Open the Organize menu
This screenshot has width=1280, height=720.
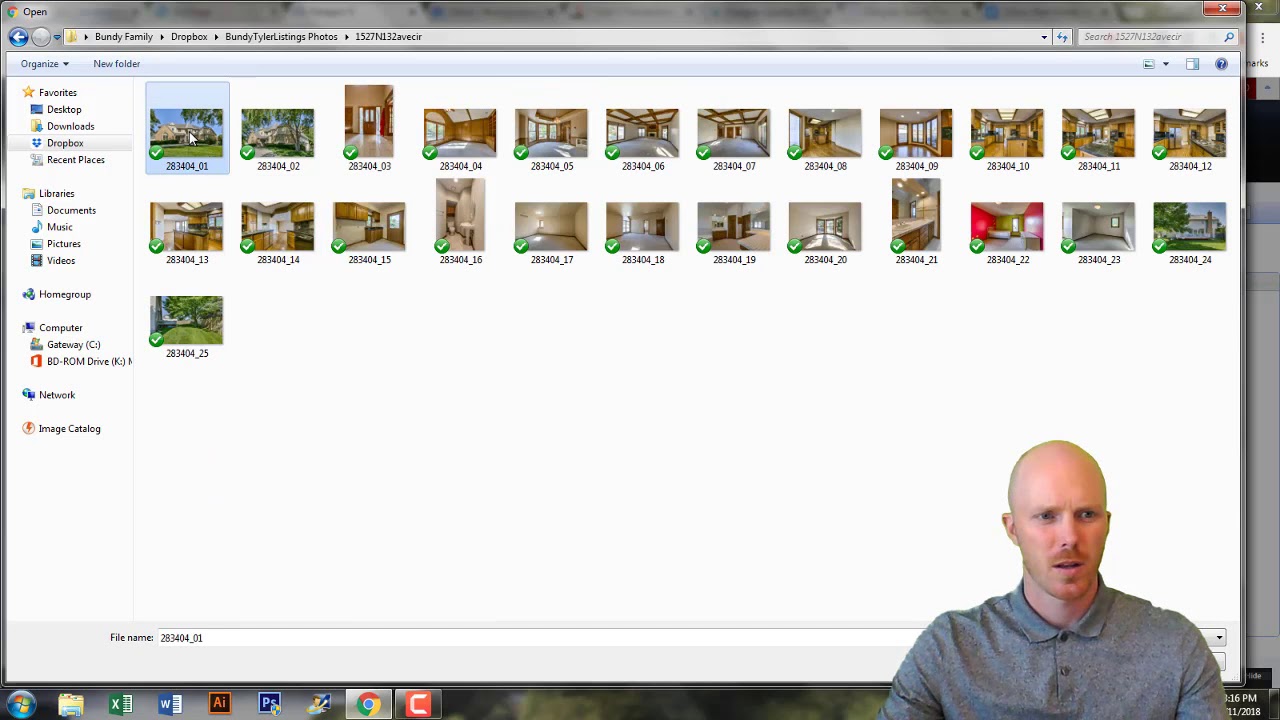pos(45,64)
